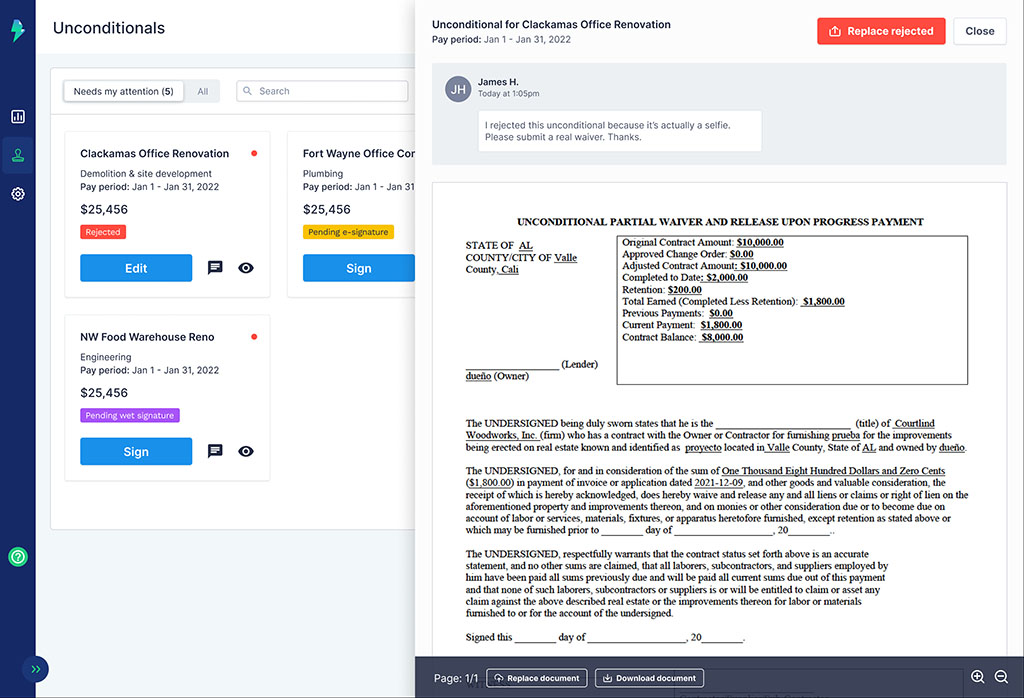Switch to the All tab
The image size is (1024, 698).
coord(203,91)
